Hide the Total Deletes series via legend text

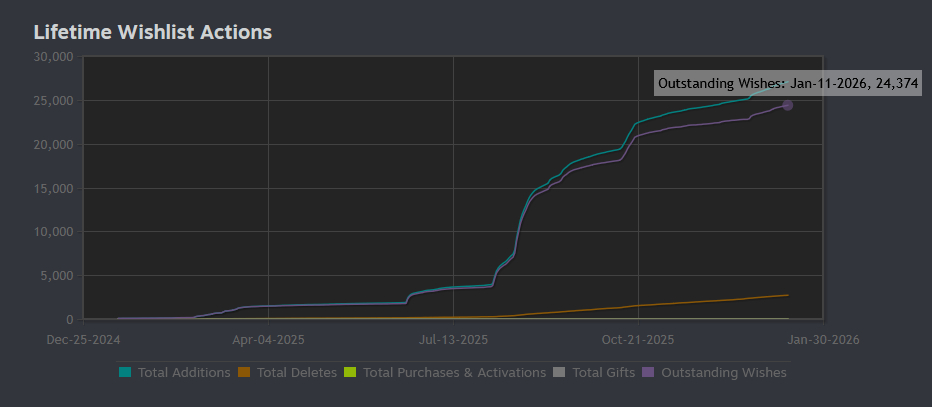pos(296,373)
